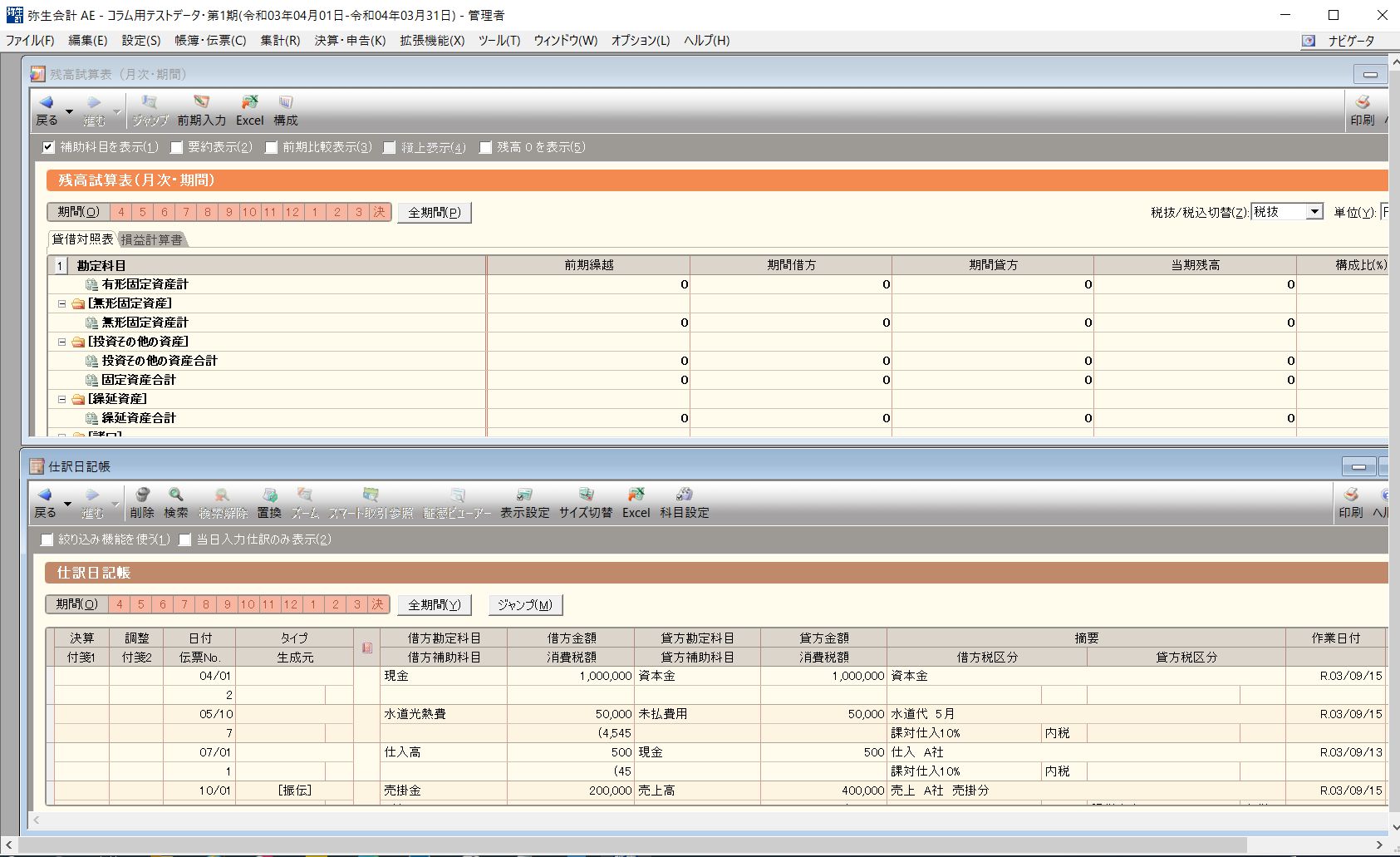Open 証憑ビューアー in journal toolbar
1400x857 pixels.
click(x=457, y=503)
